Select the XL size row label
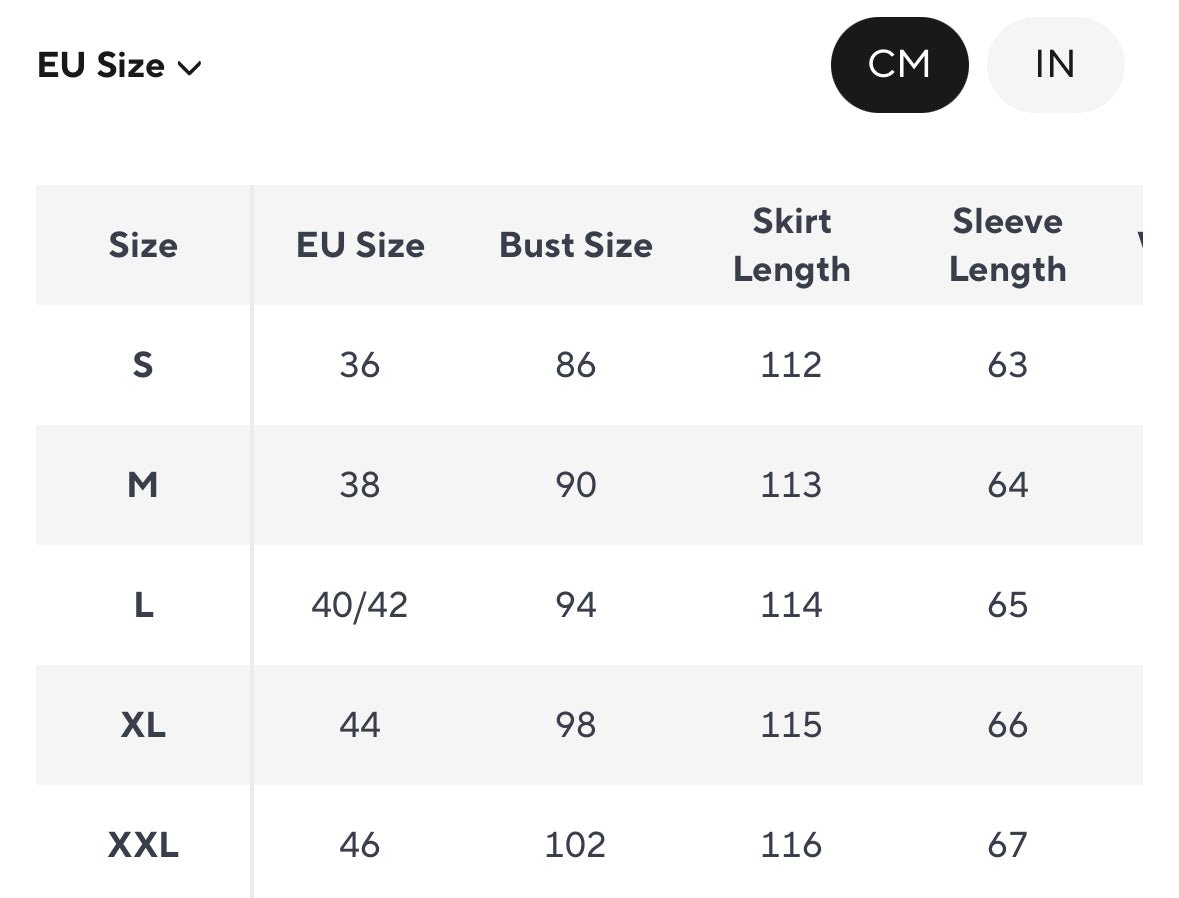 [143, 725]
